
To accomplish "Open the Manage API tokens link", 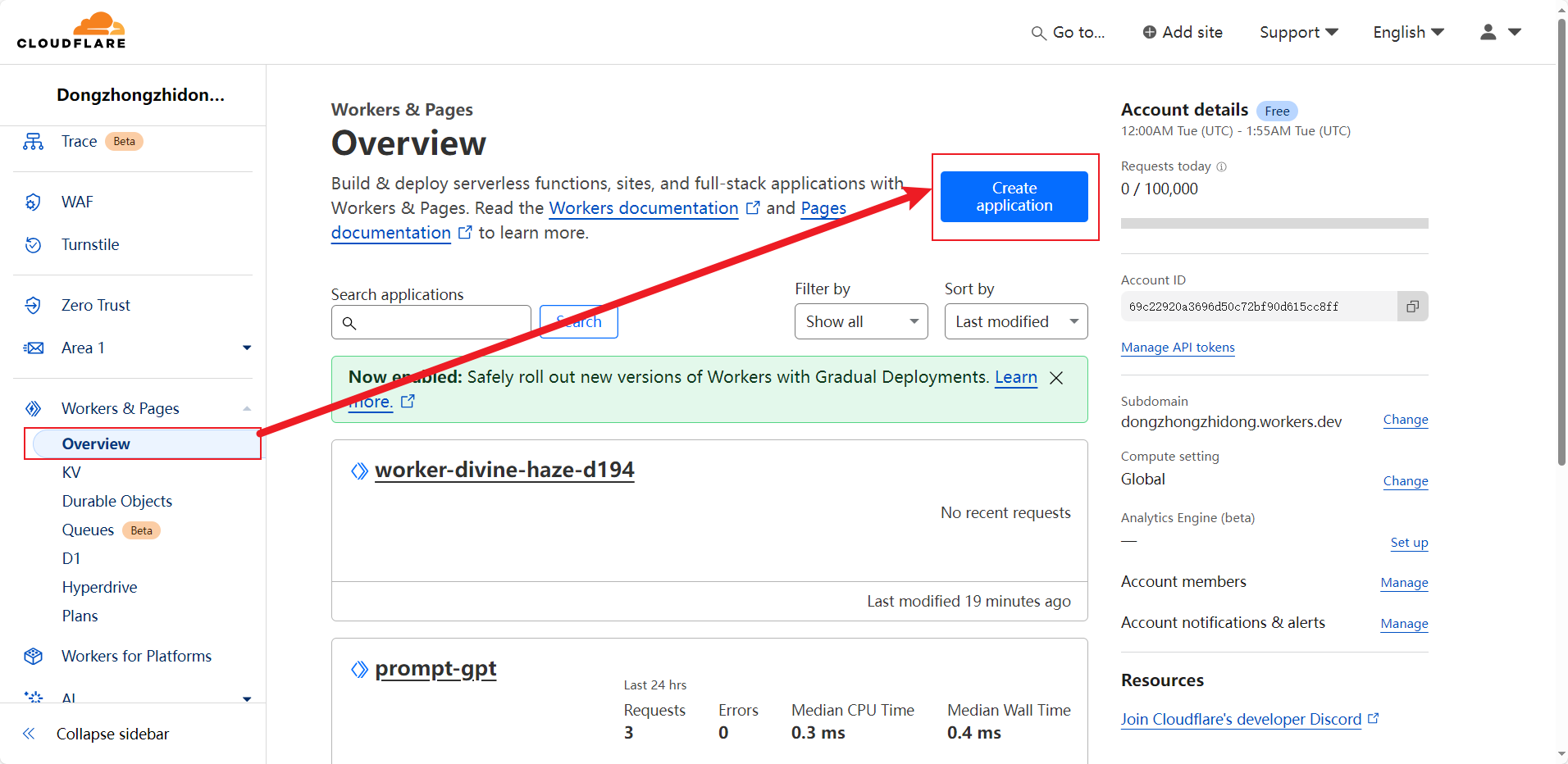I will [x=1178, y=347].
